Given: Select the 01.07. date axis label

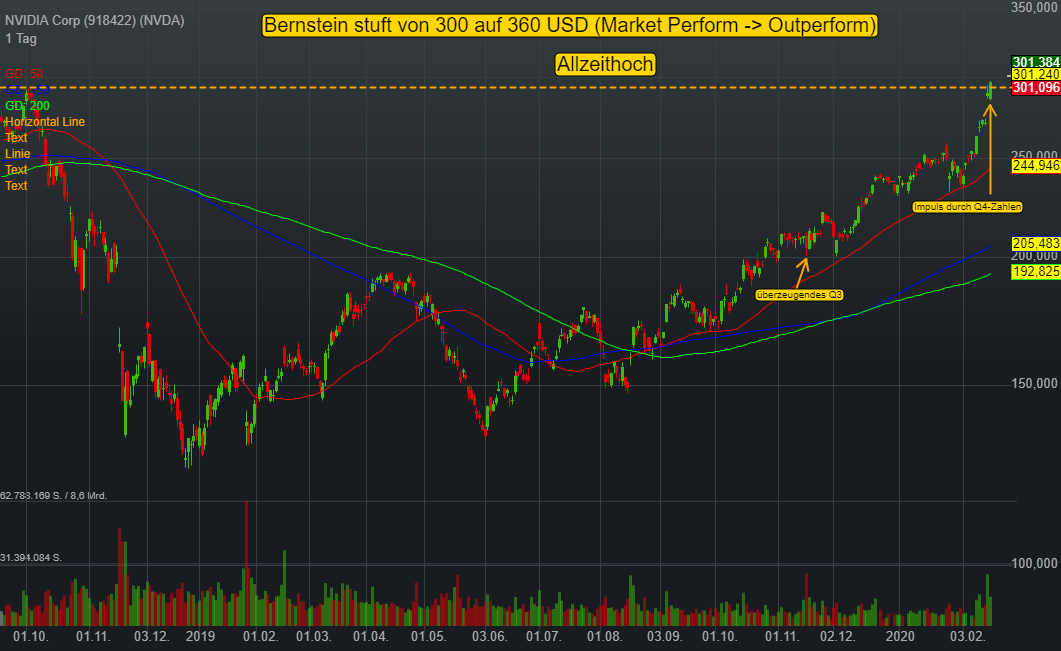Looking at the screenshot, I should click(x=543, y=637).
